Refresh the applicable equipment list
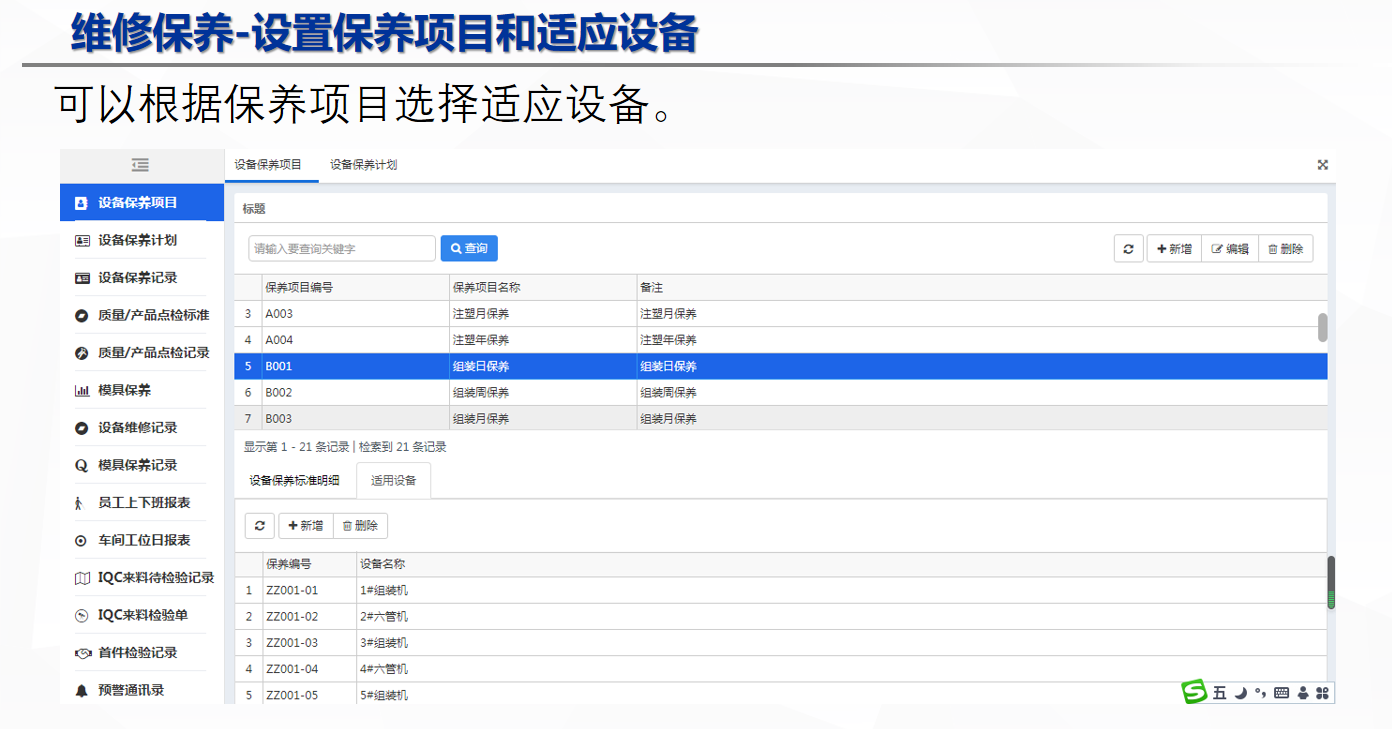 (259, 526)
